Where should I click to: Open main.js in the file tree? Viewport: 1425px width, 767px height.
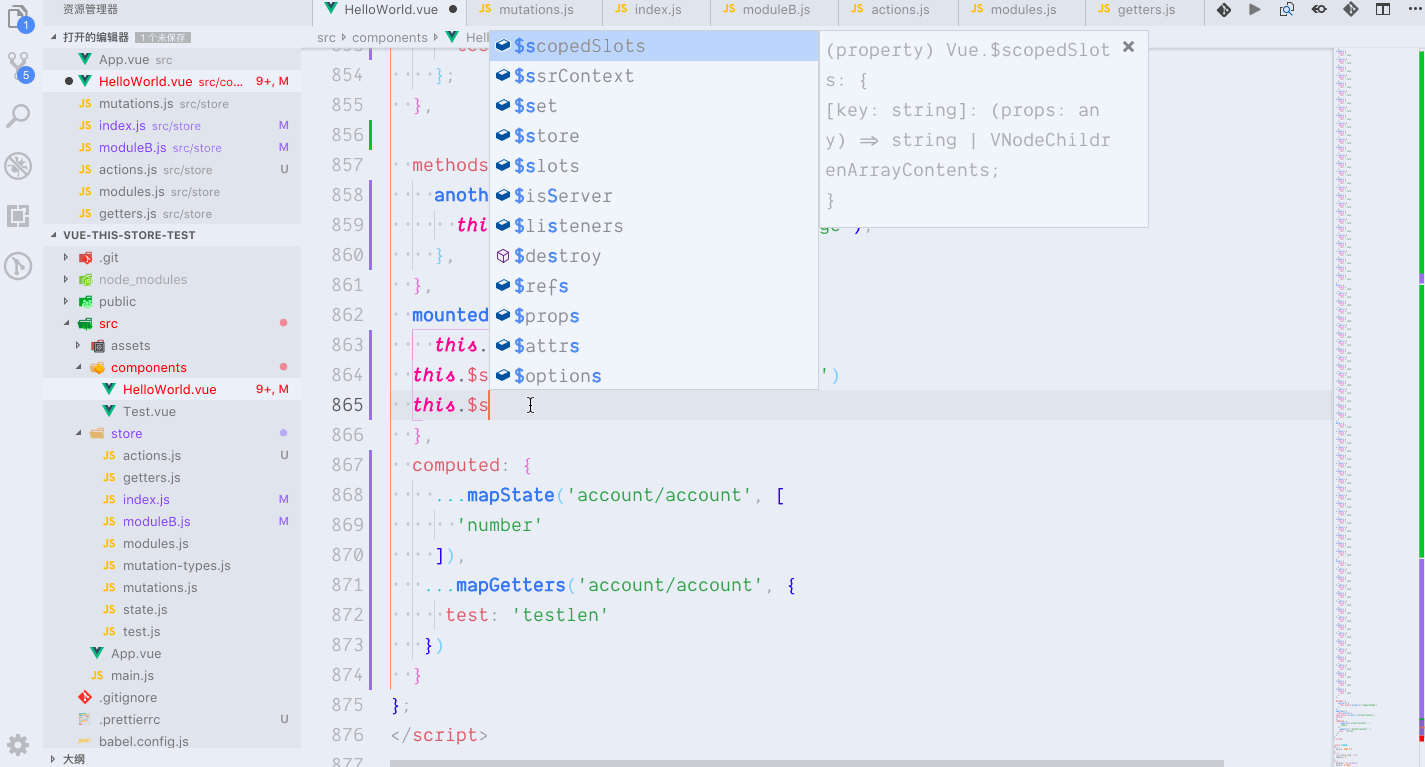point(172,675)
